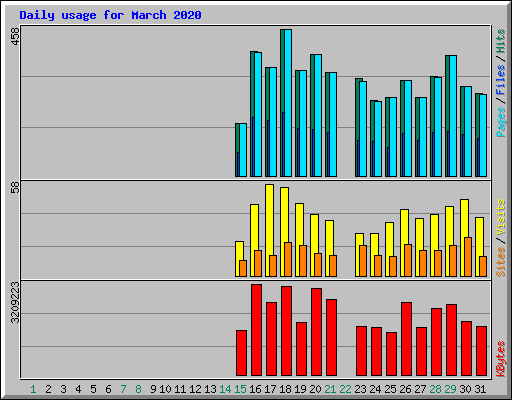512x400 pixels.
Task: Click the cyan hits bar for day 31
Action: [x=483, y=136]
